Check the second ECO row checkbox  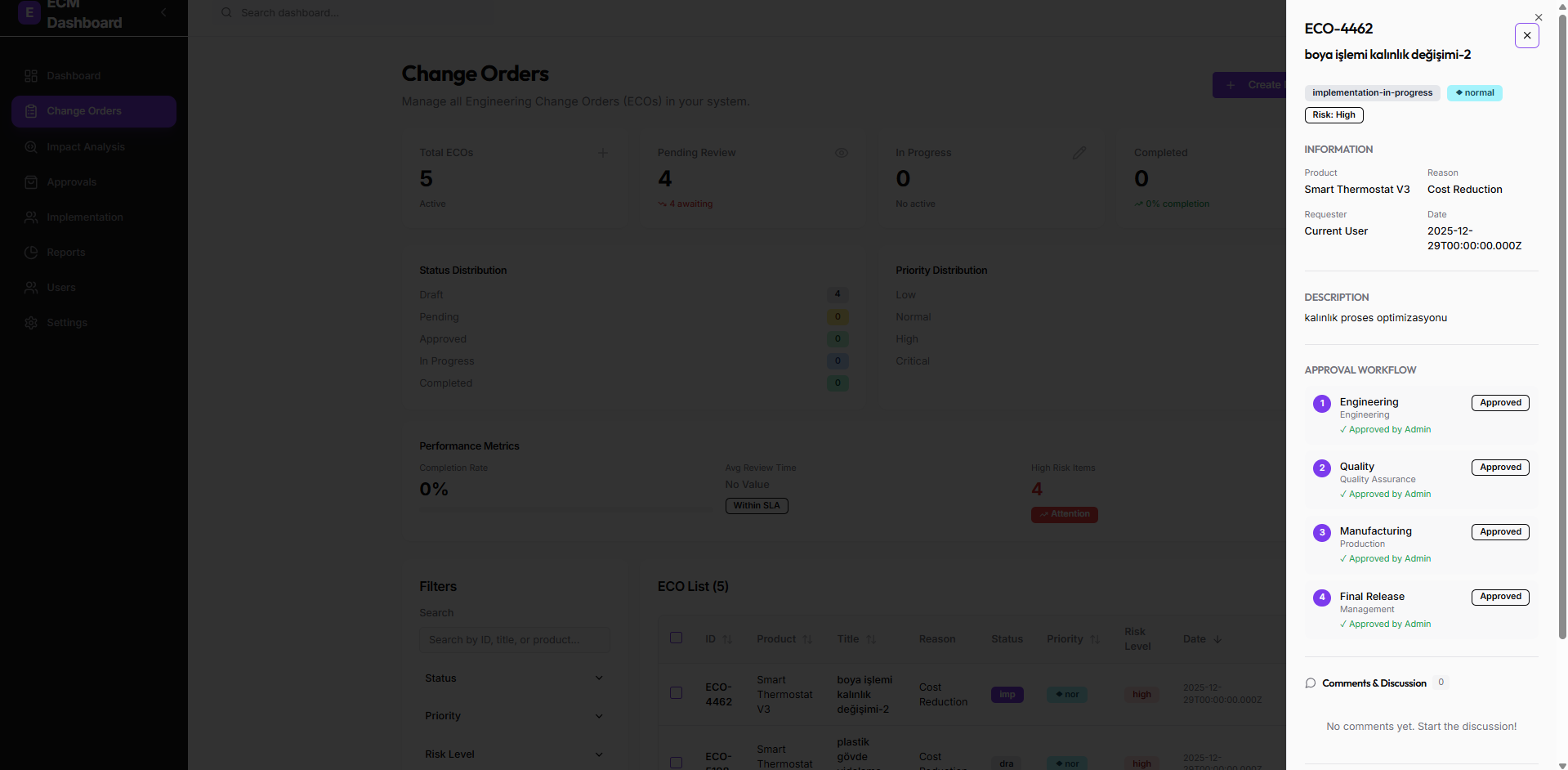[676, 762]
